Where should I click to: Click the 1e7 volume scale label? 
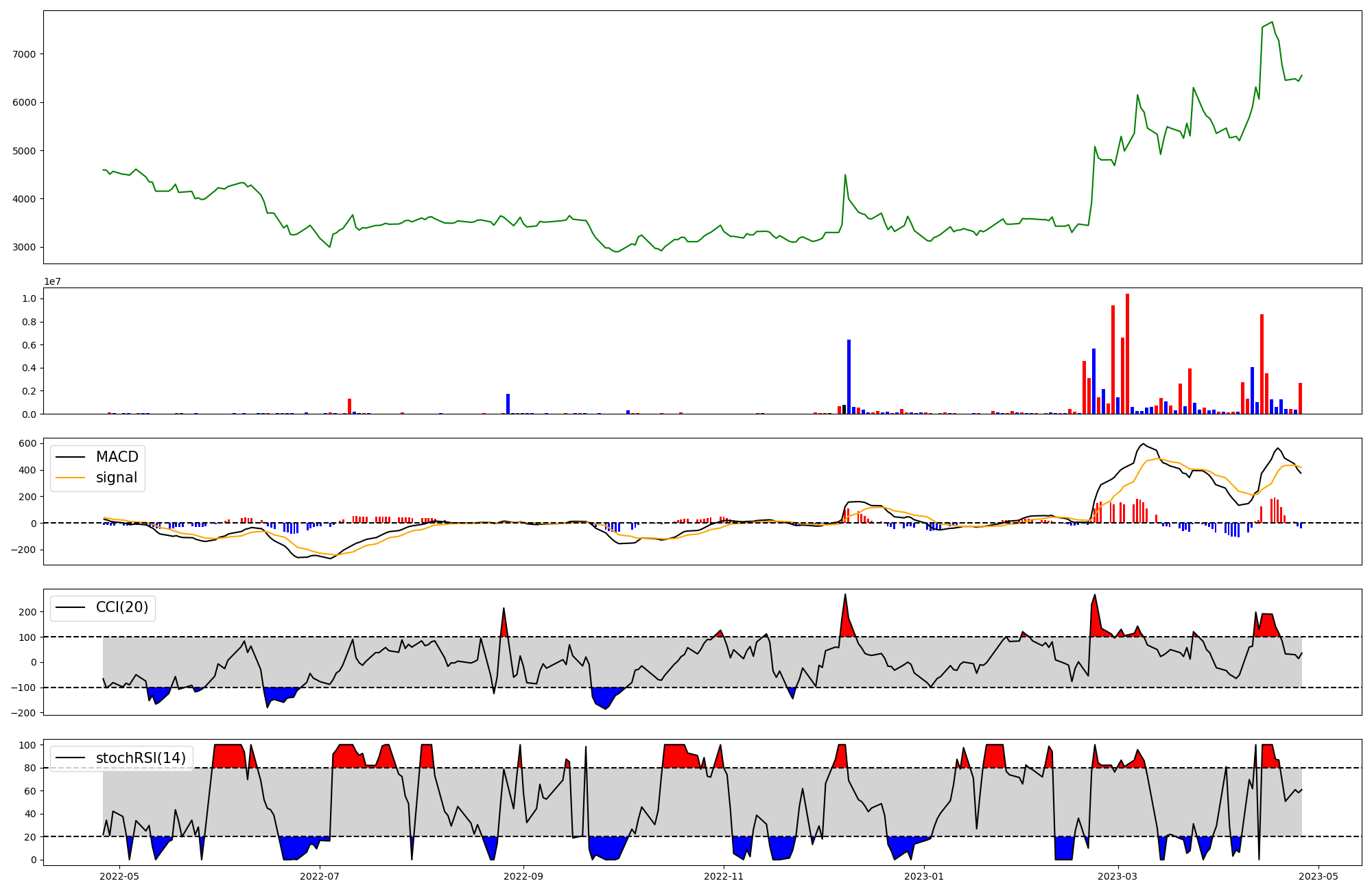click(x=54, y=281)
